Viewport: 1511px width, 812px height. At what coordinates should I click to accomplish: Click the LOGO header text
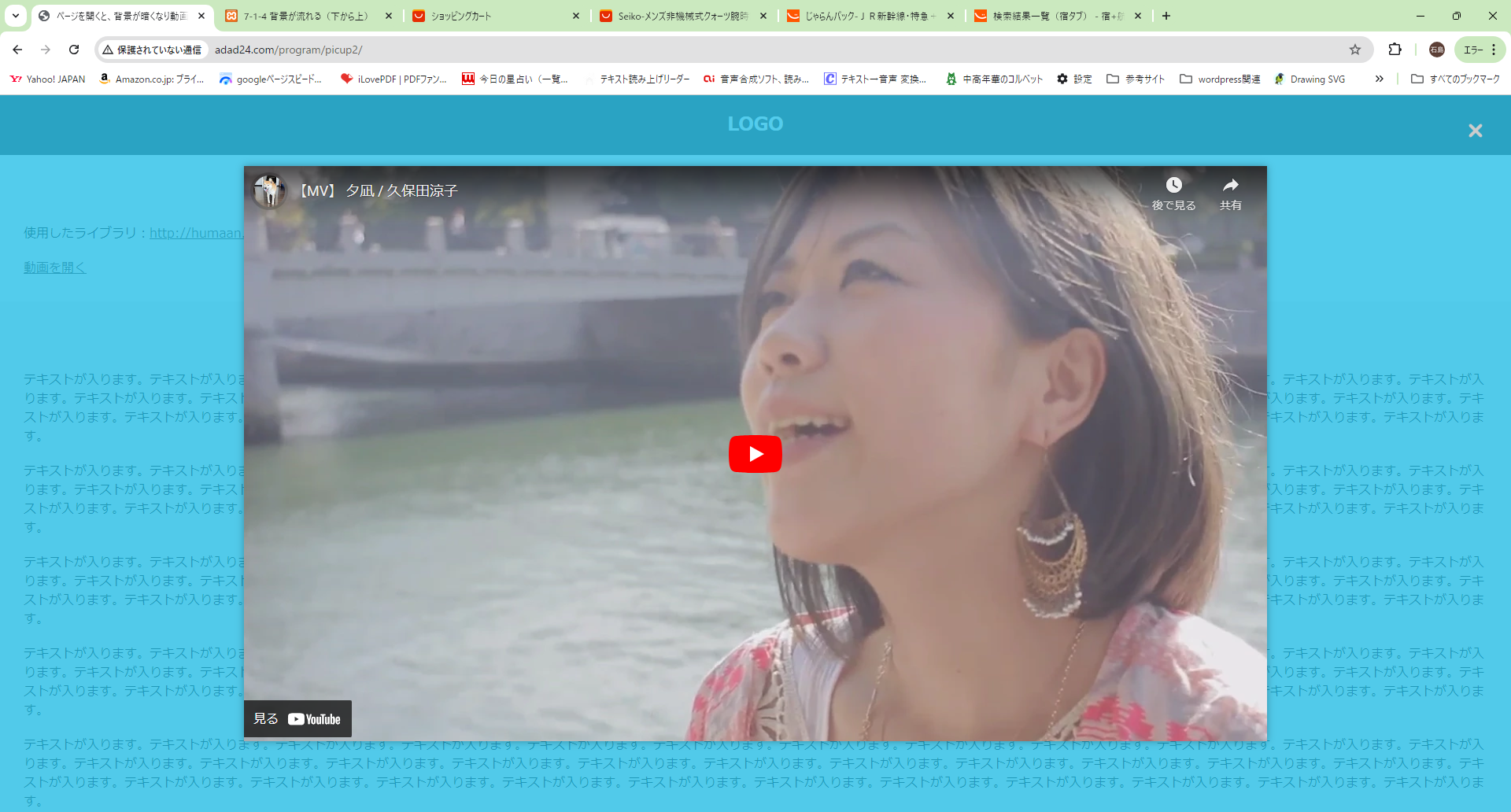755,124
